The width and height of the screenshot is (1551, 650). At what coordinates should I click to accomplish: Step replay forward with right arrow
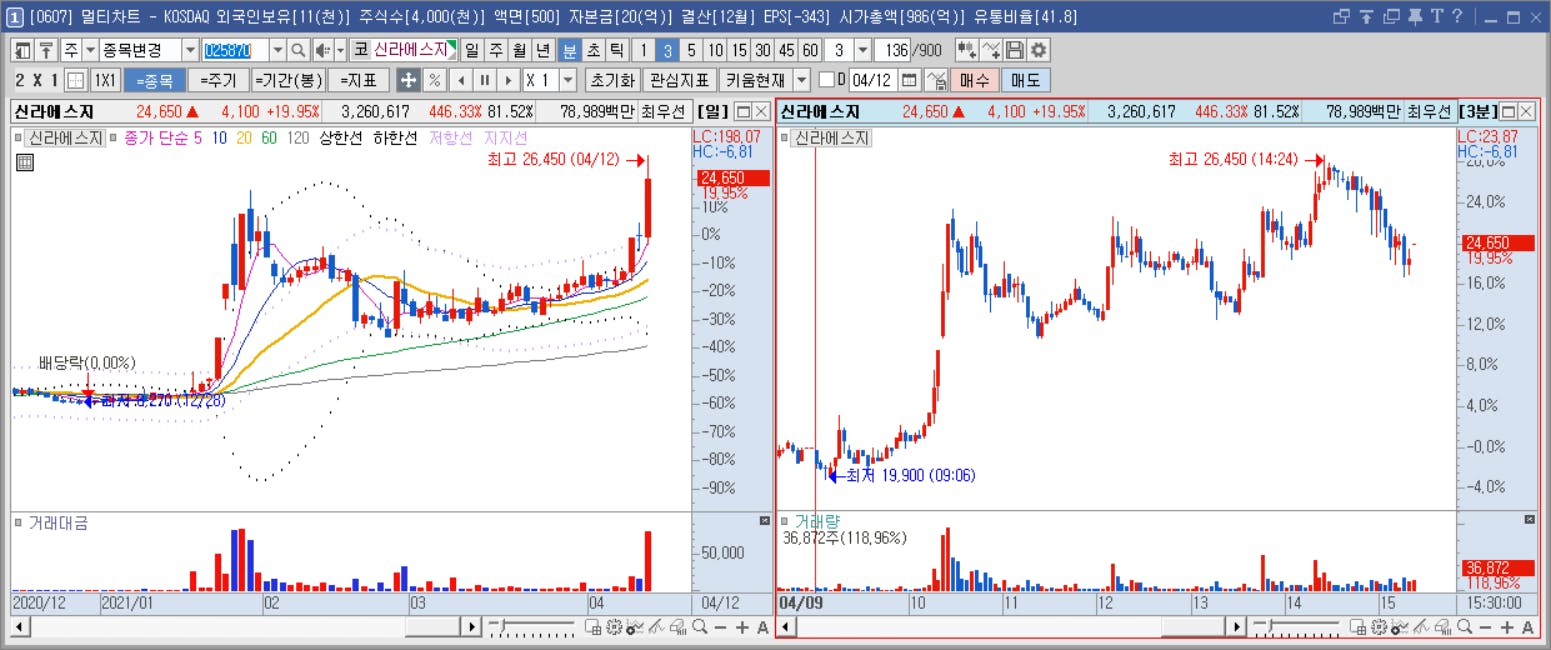(509, 80)
